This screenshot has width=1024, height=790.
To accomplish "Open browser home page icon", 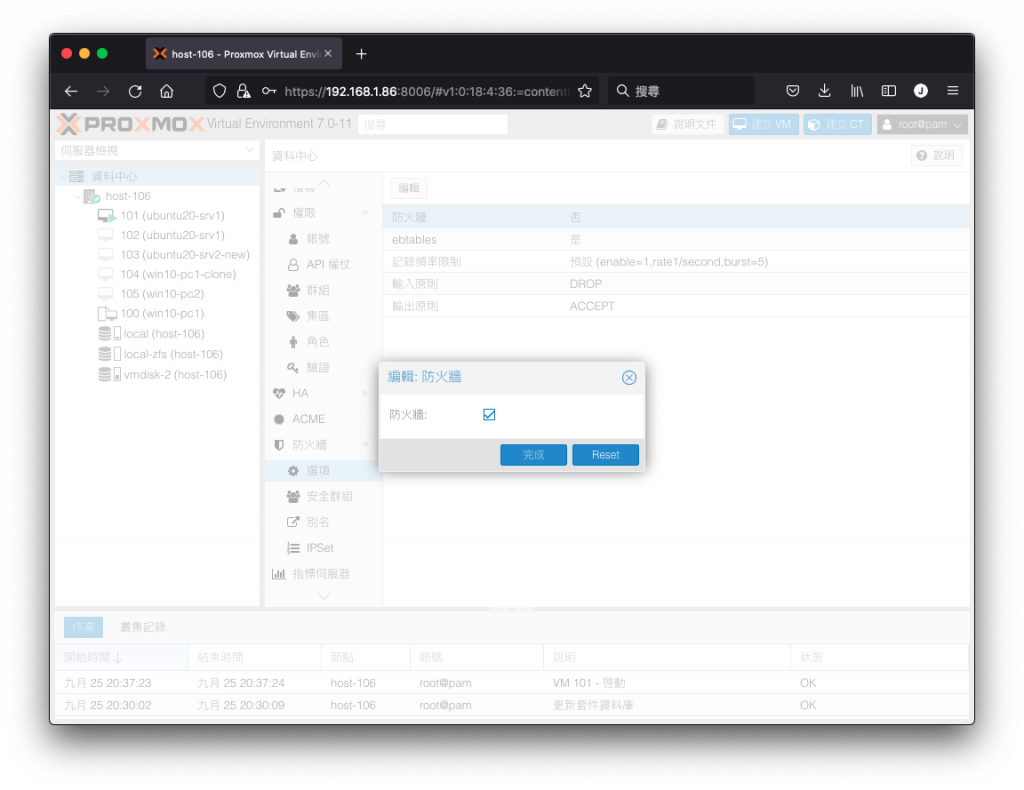I will (x=167, y=91).
